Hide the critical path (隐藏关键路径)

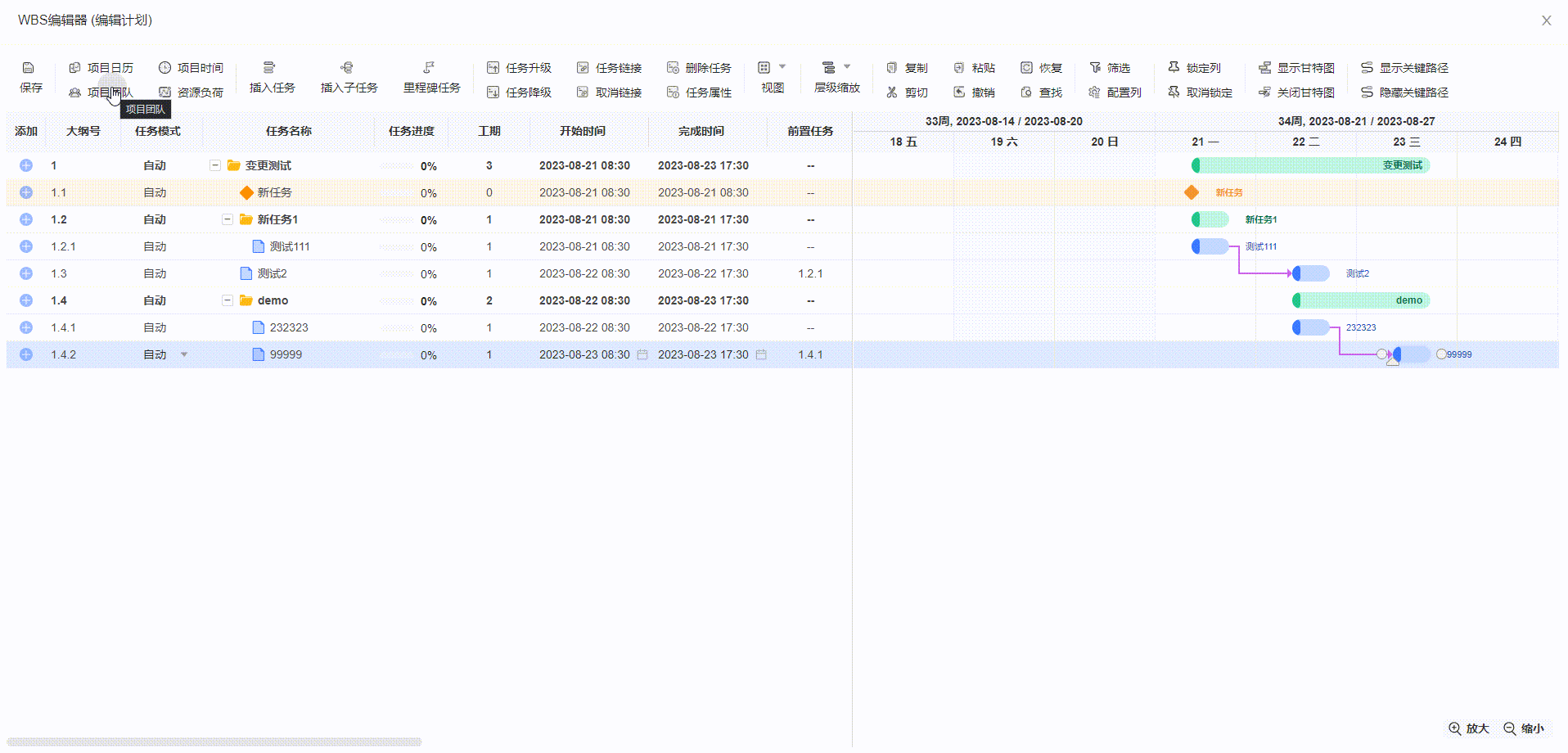point(1404,92)
